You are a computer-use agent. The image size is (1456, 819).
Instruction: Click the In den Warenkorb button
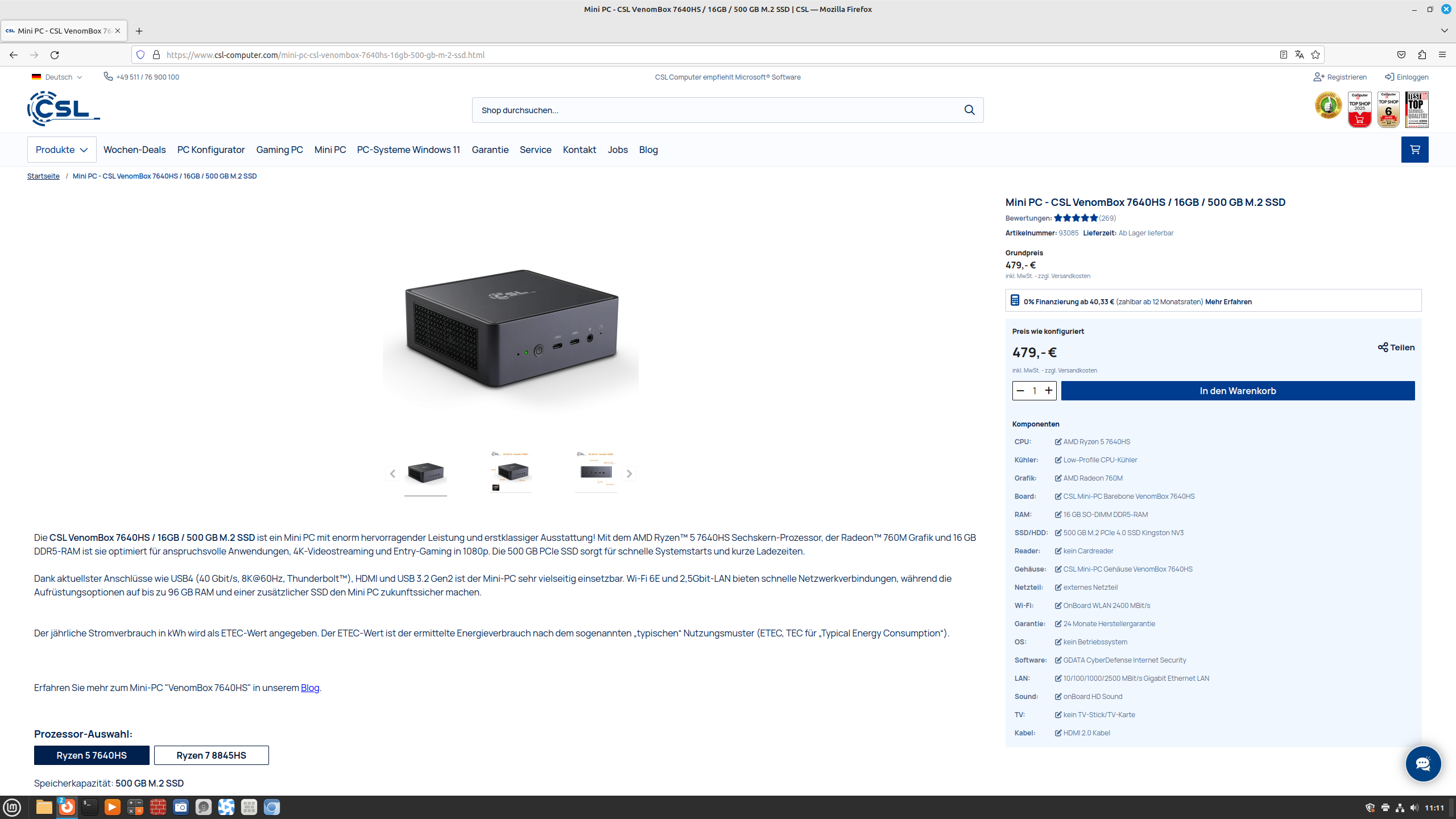click(x=1238, y=391)
